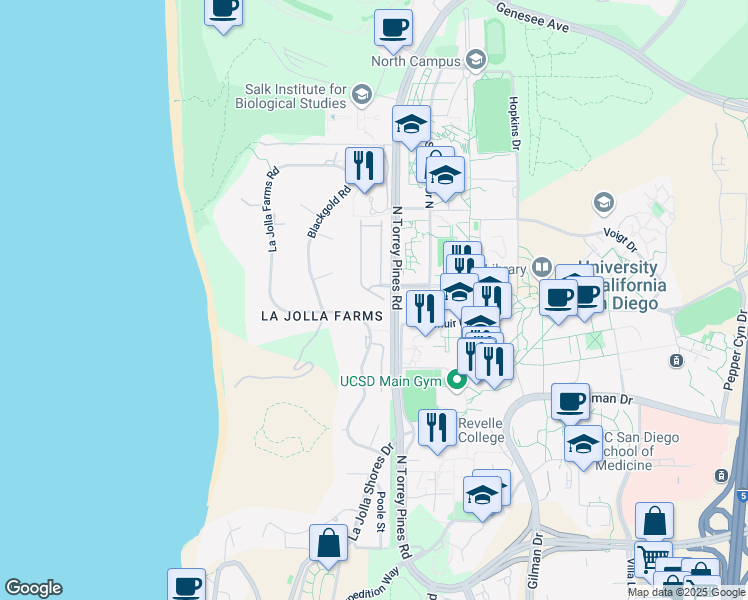This screenshot has height=600, width=748.
Task: Click the front school marker south of Revelle College
Action: pos(482,495)
